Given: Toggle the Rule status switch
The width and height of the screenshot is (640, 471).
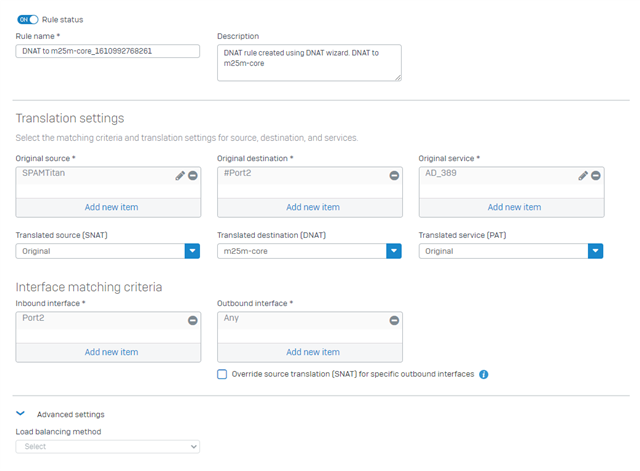Looking at the screenshot, I should coord(27,20).
